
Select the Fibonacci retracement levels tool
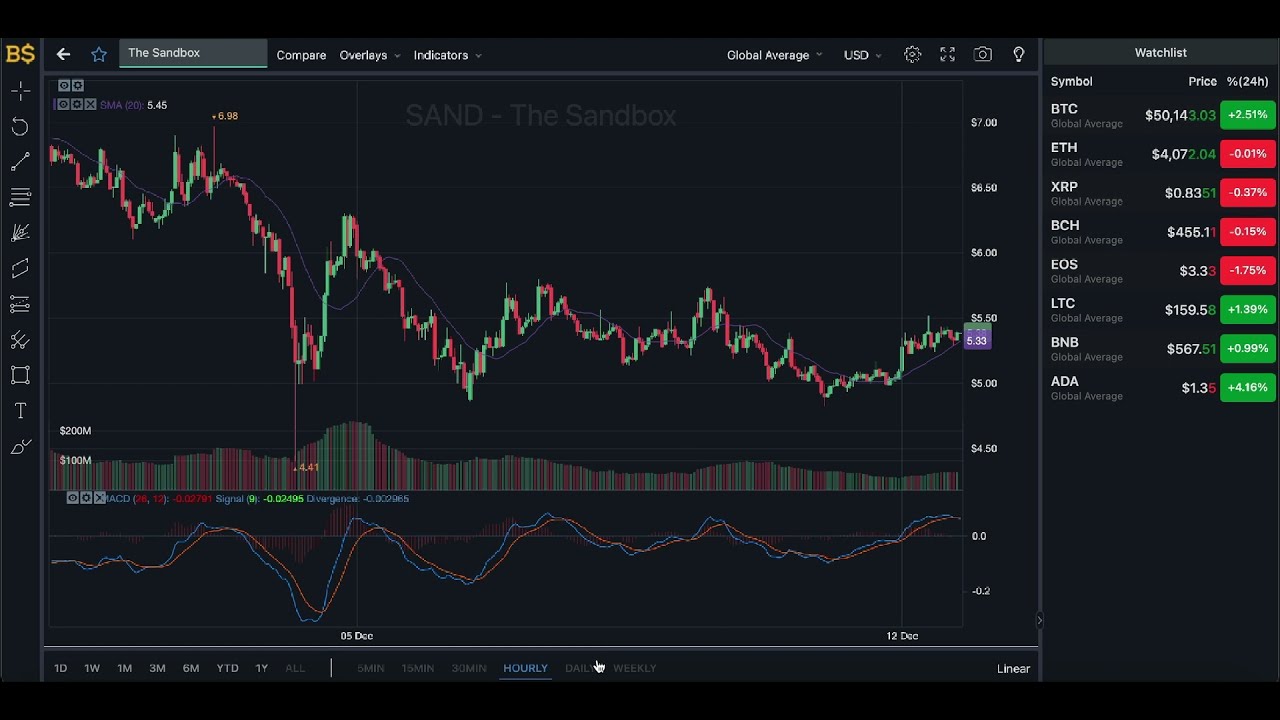(20, 304)
